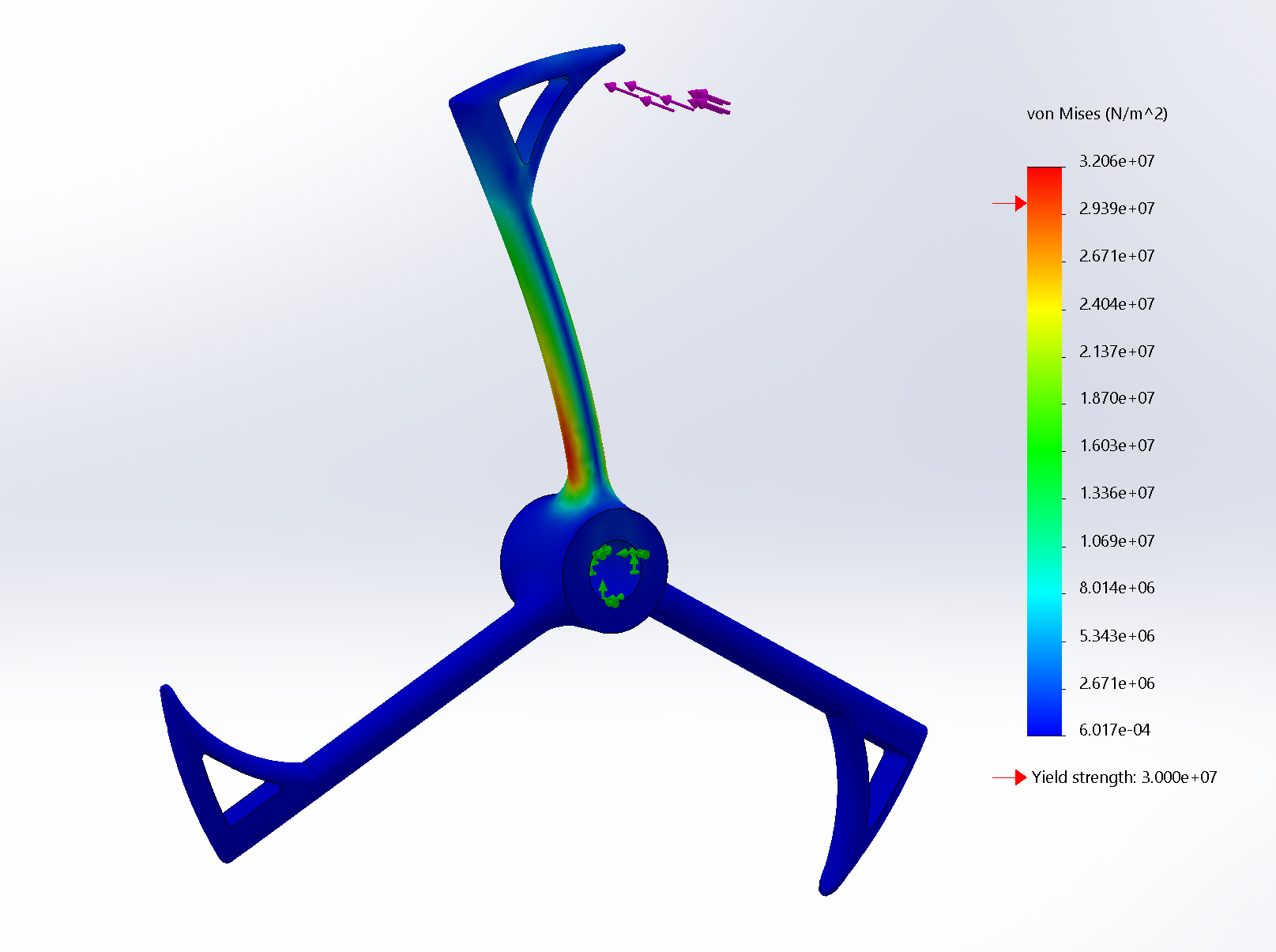Image resolution: width=1276 pixels, height=952 pixels.
Task: Click the 1.069e+07 legend value
Action: coord(1116,541)
